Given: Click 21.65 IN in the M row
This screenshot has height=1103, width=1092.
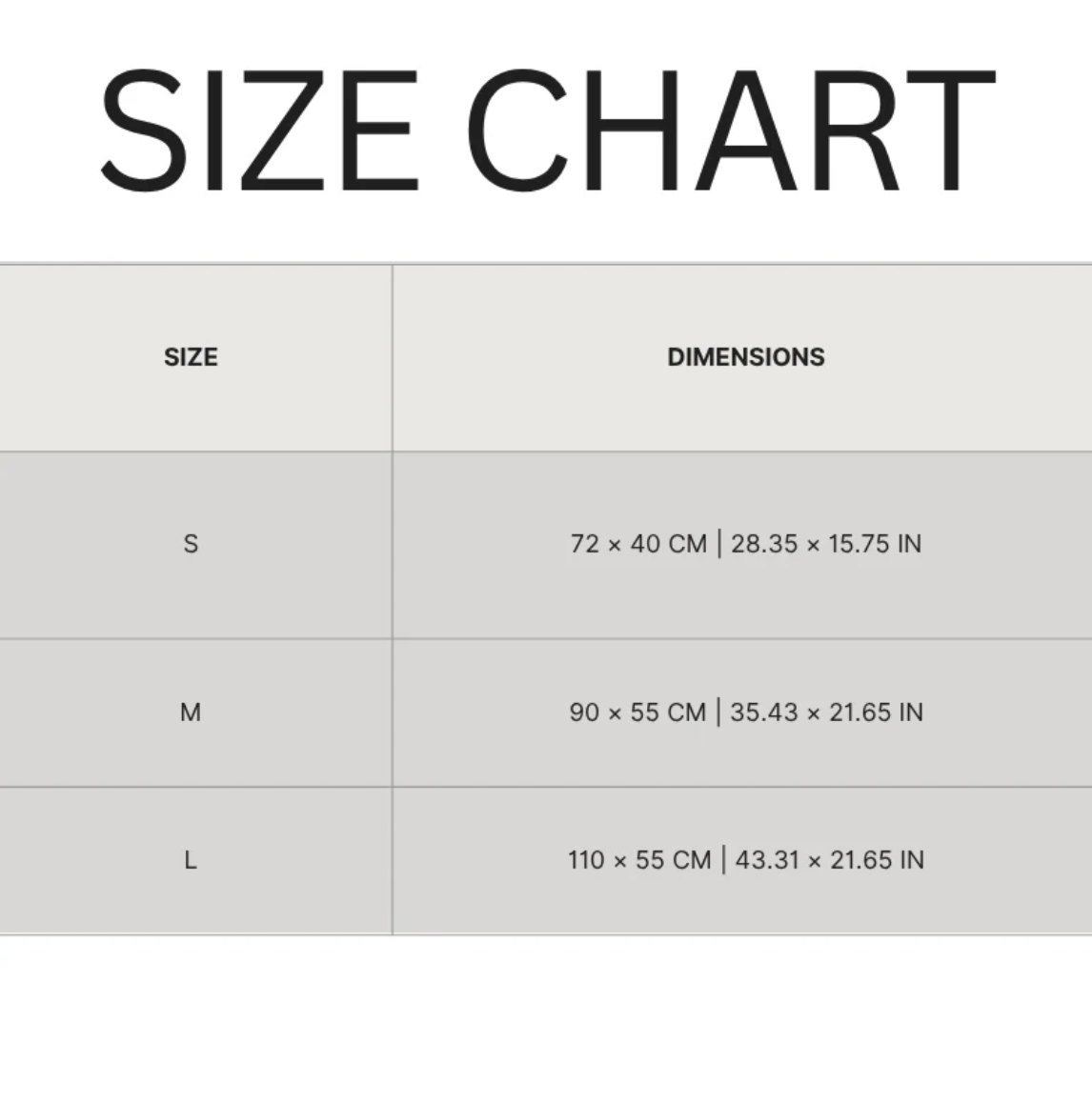Looking at the screenshot, I should 876,712.
